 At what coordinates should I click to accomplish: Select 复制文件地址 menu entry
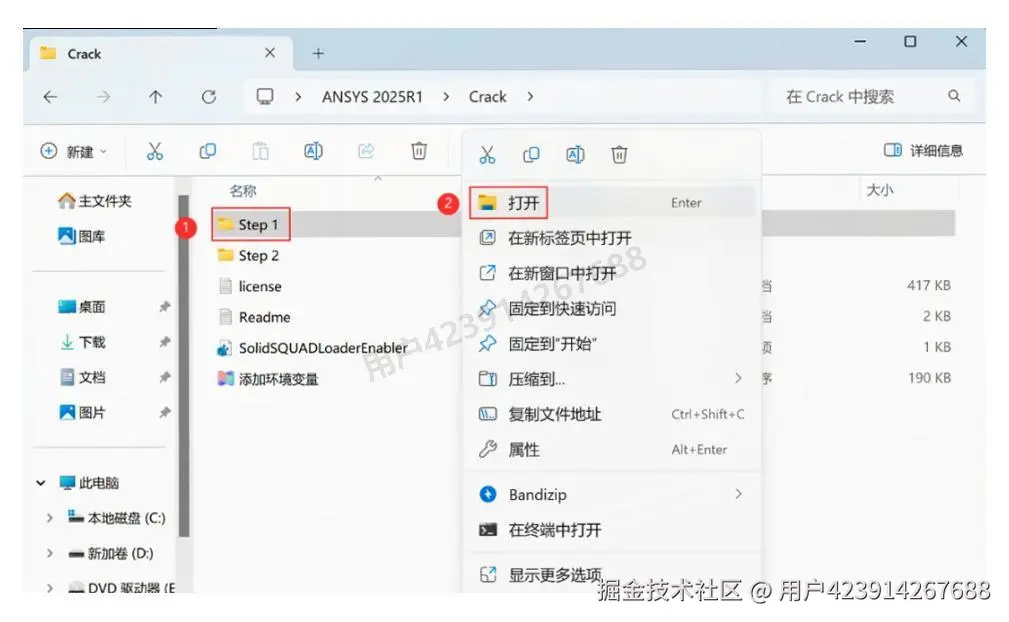point(613,414)
